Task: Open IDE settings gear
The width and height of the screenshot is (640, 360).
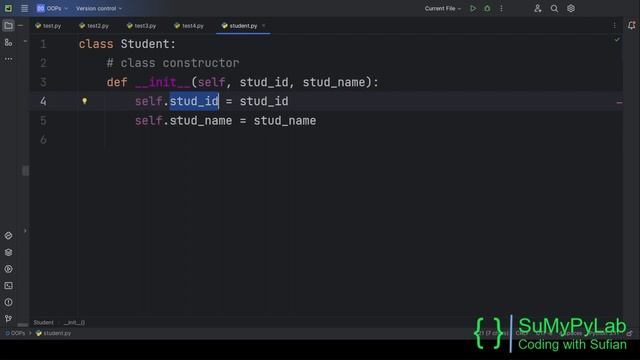Action: 571,8
